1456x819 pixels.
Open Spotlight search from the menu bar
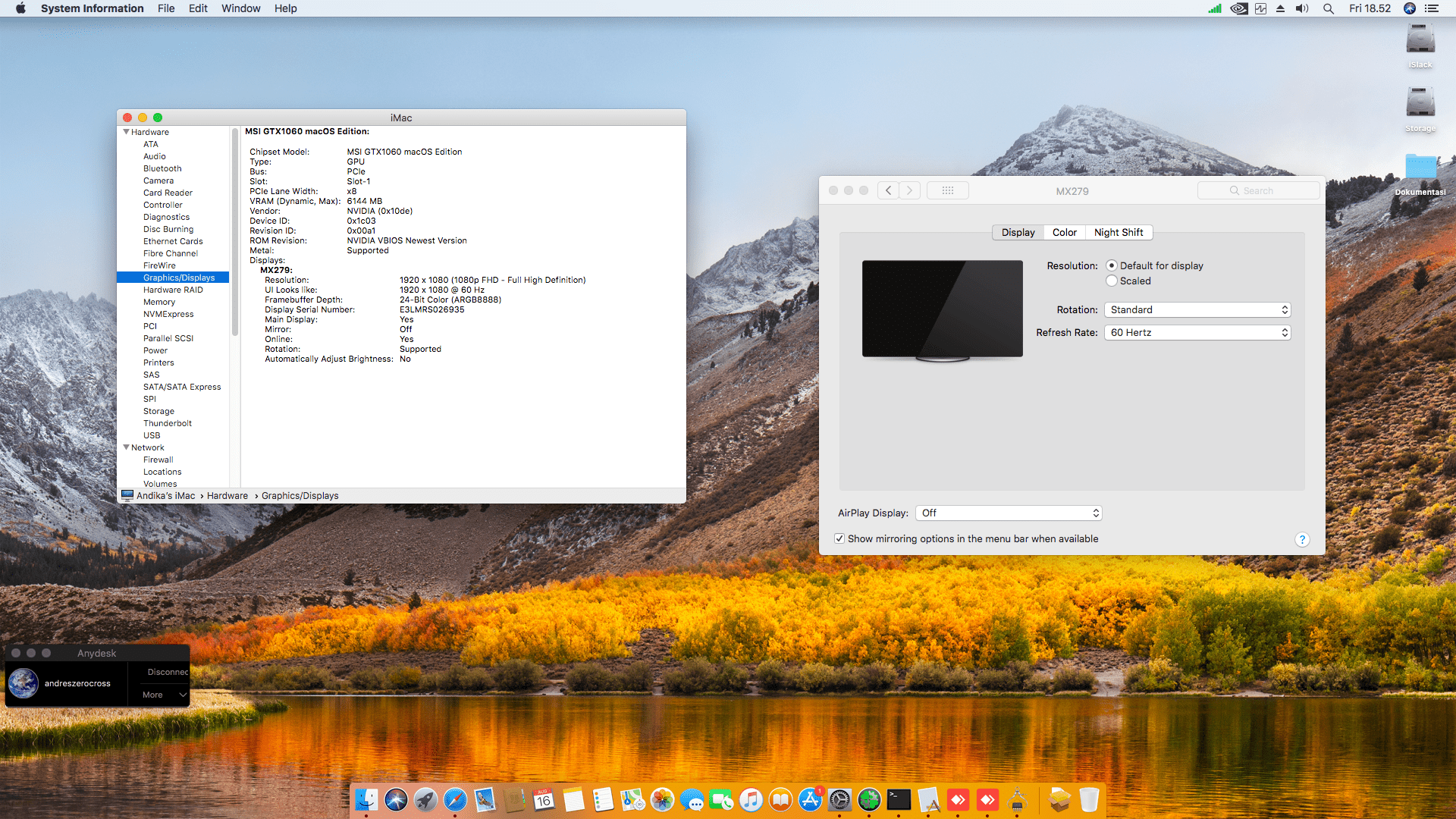(x=1329, y=8)
